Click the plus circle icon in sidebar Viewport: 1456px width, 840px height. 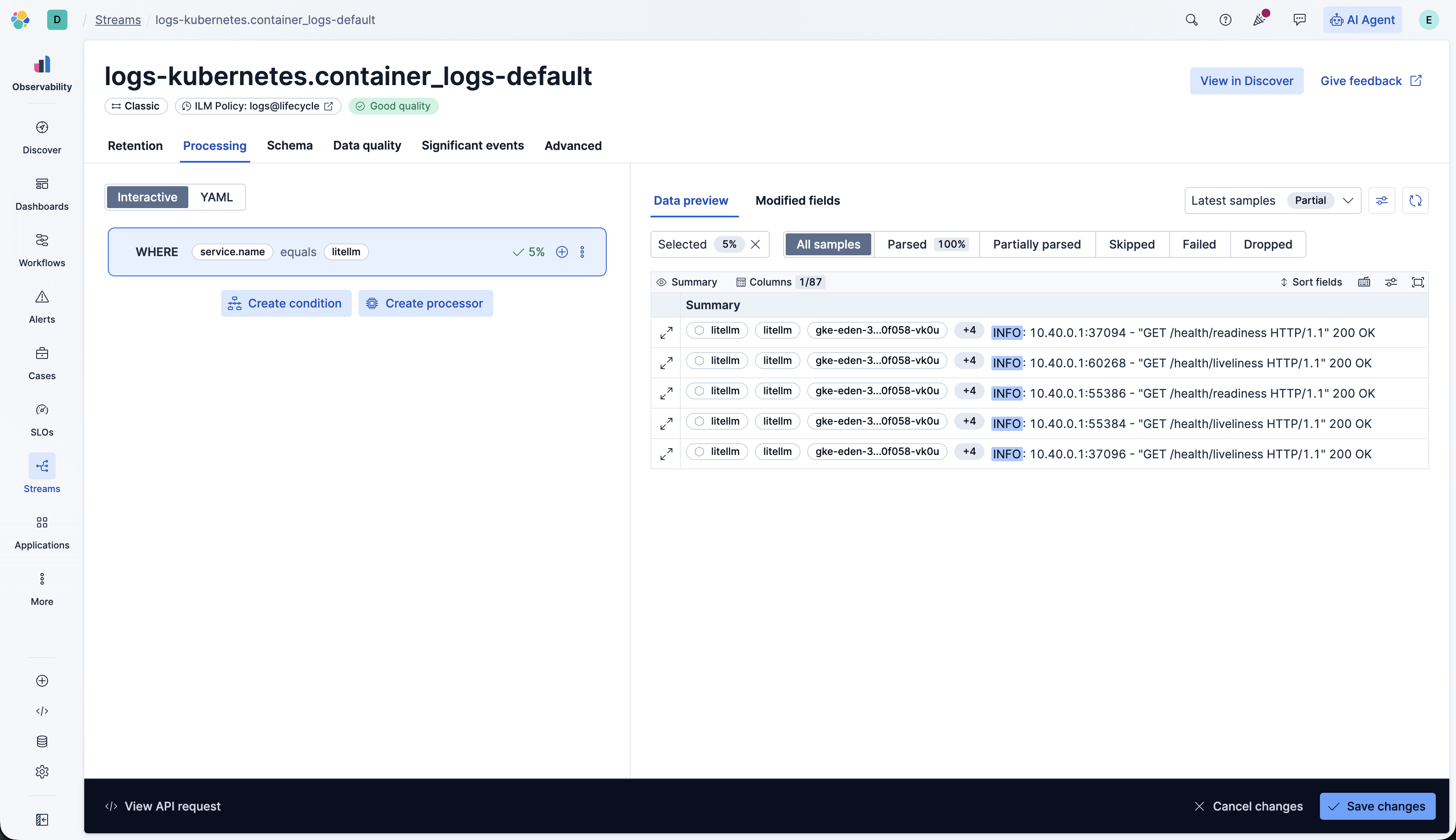[42, 681]
